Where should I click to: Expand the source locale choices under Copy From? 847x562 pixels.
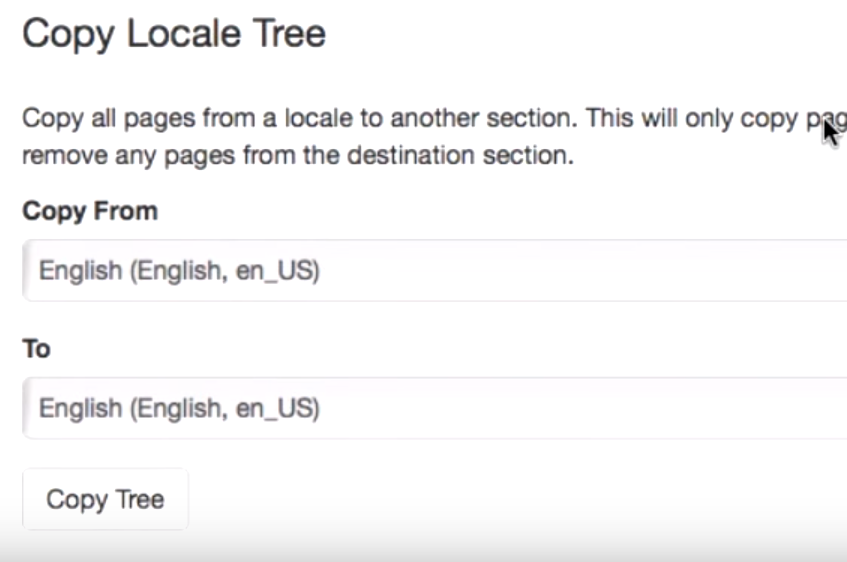click(x=600, y=271)
